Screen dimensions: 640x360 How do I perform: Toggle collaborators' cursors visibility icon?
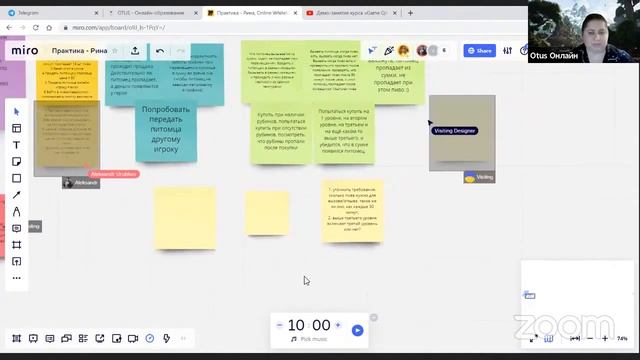372,51
